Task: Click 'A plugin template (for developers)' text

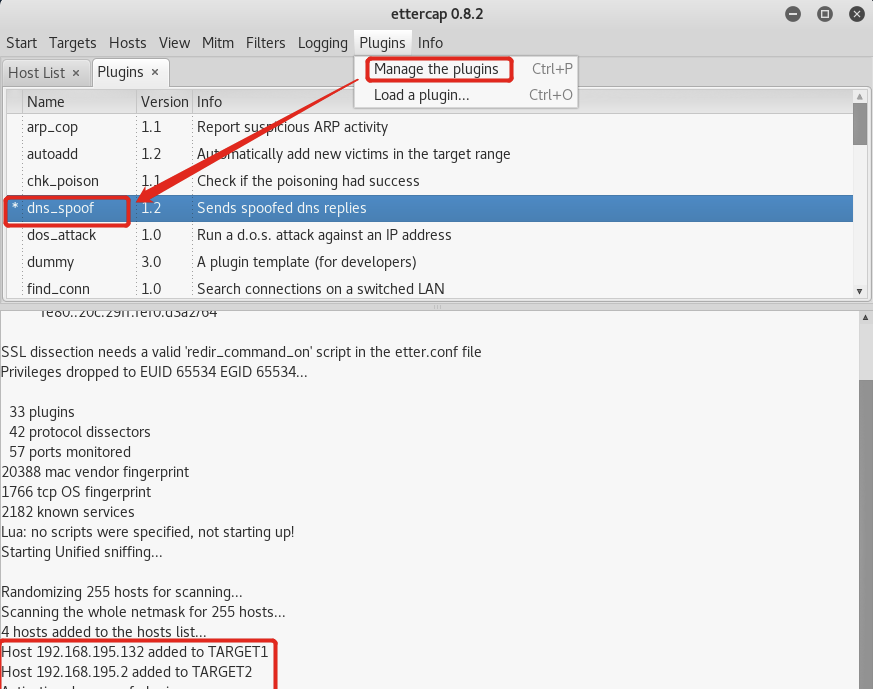Action: pyautogui.click(x=307, y=262)
